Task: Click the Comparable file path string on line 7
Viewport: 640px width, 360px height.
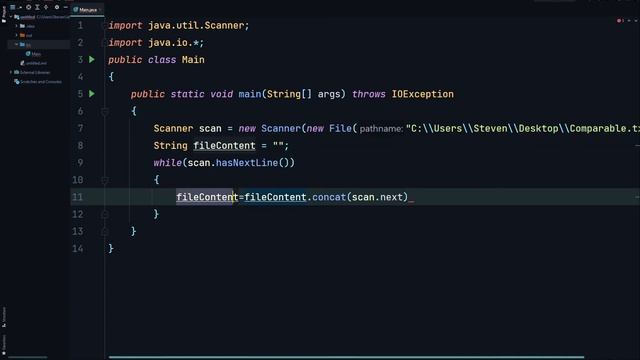Action: [x=522, y=129]
